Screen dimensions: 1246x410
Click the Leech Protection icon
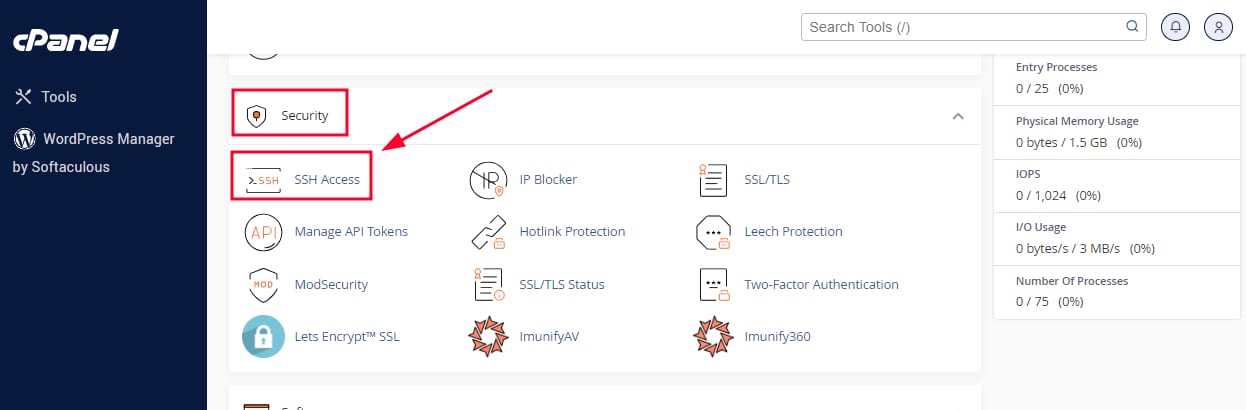[714, 232]
